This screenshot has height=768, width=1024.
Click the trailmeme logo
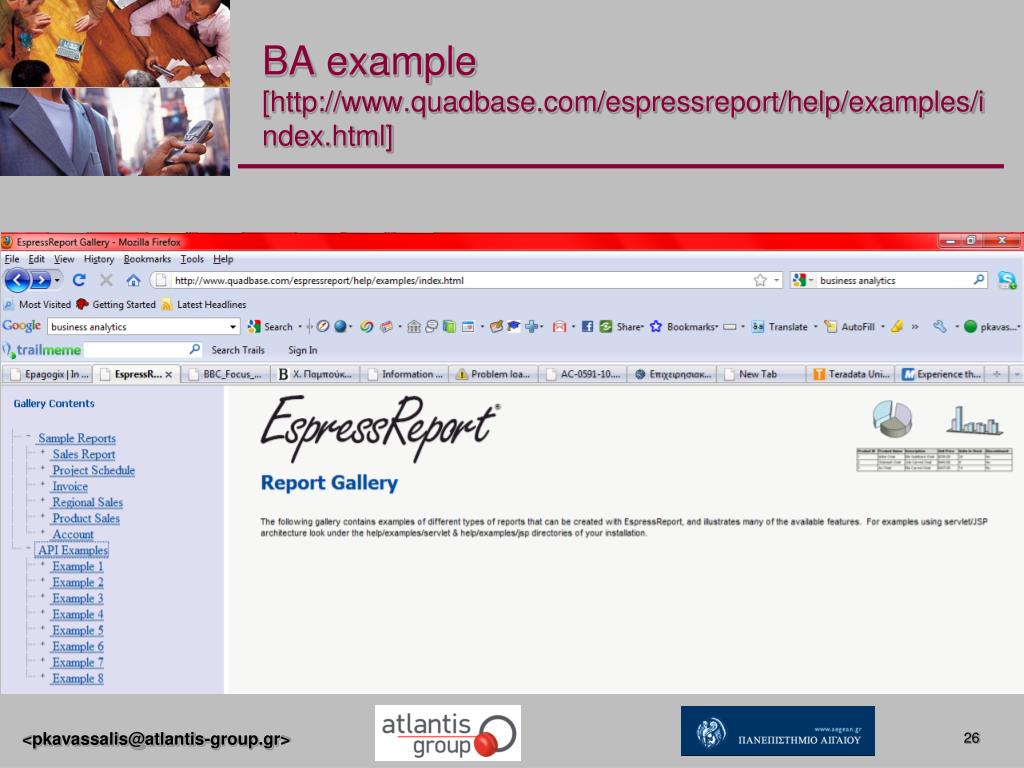click(x=42, y=350)
